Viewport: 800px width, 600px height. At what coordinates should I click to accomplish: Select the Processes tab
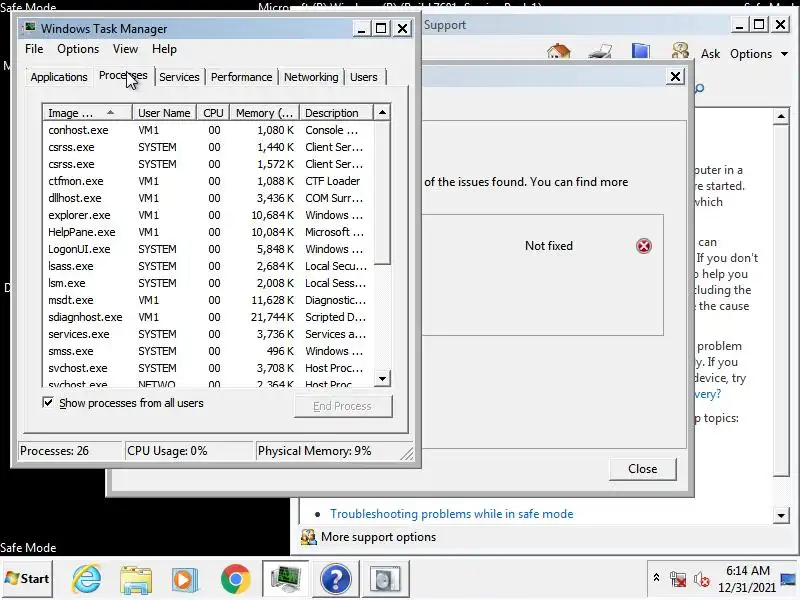pyautogui.click(x=123, y=76)
